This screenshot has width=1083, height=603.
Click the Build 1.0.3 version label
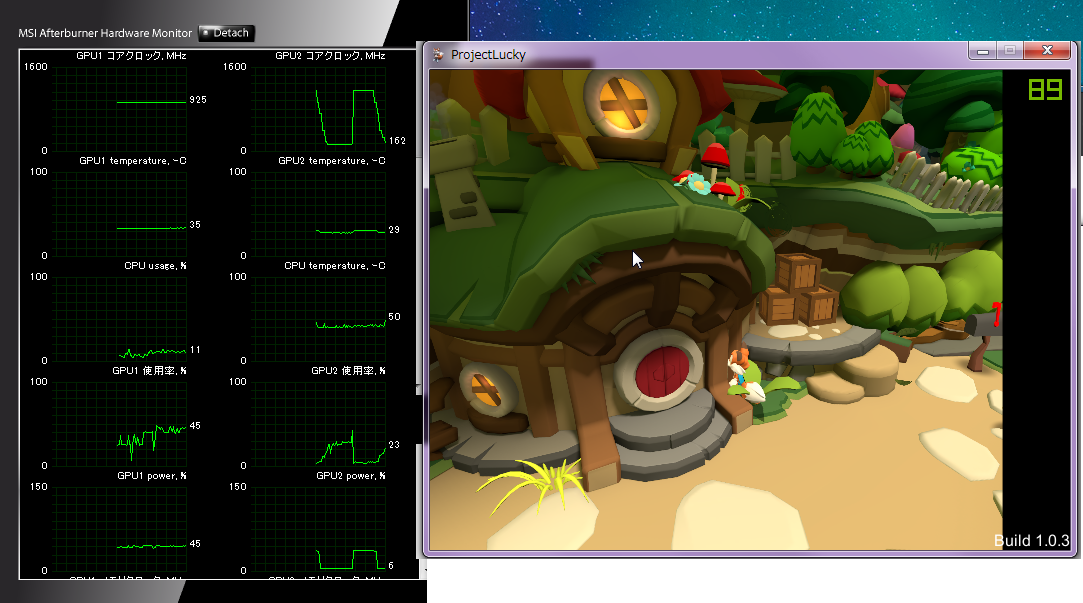pos(1031,540)
